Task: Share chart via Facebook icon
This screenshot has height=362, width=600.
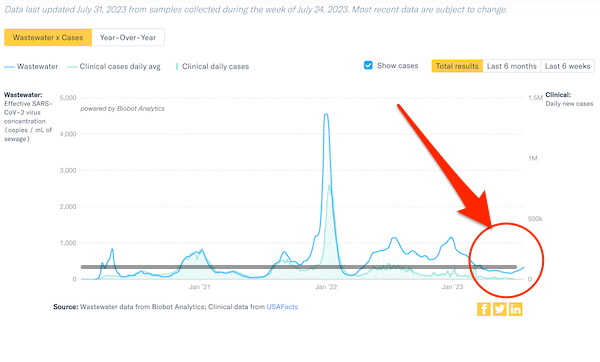Action: point(484,309)
